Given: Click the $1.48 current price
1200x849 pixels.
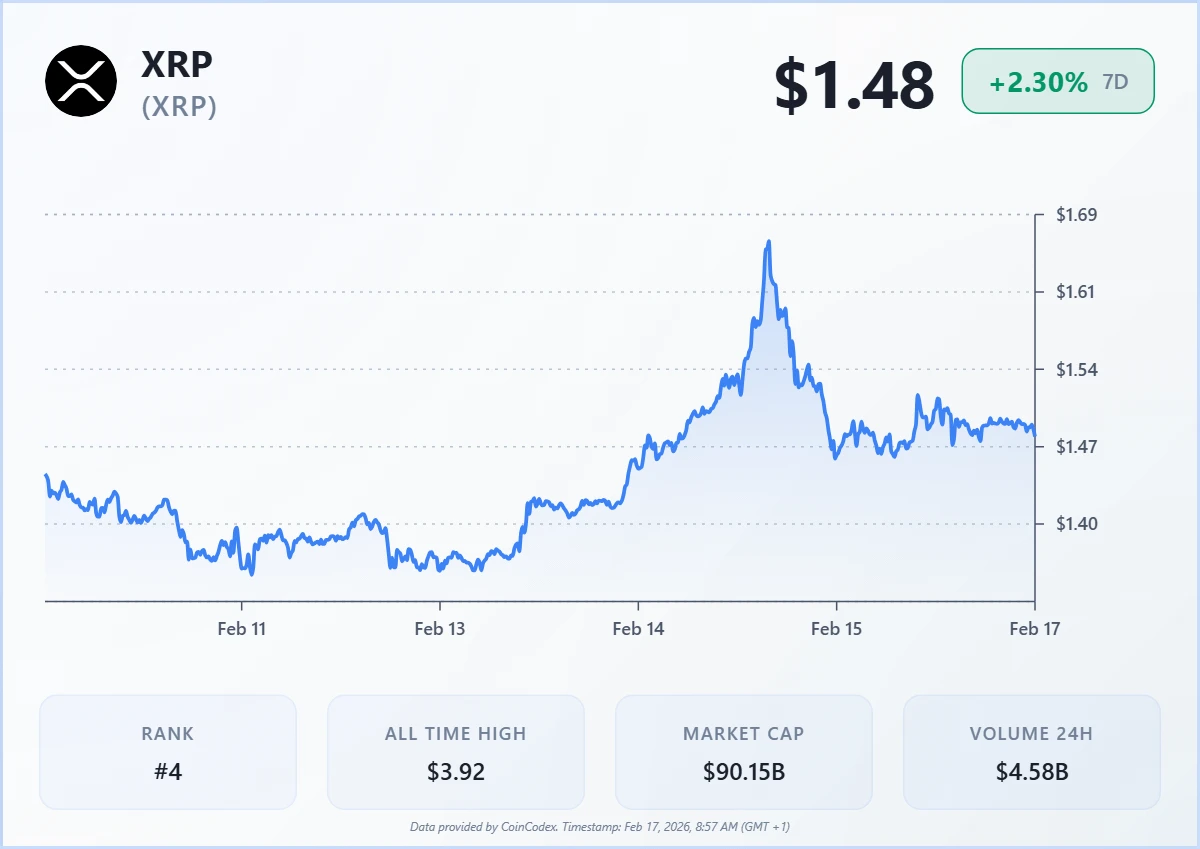Looking at the screenshot, I should 854,85.
